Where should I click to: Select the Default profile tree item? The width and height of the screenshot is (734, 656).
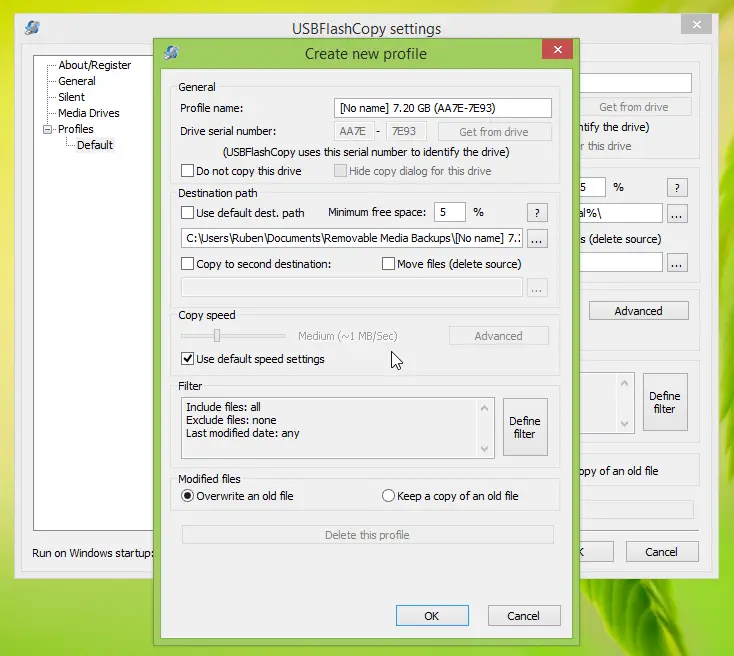(95, 145)
